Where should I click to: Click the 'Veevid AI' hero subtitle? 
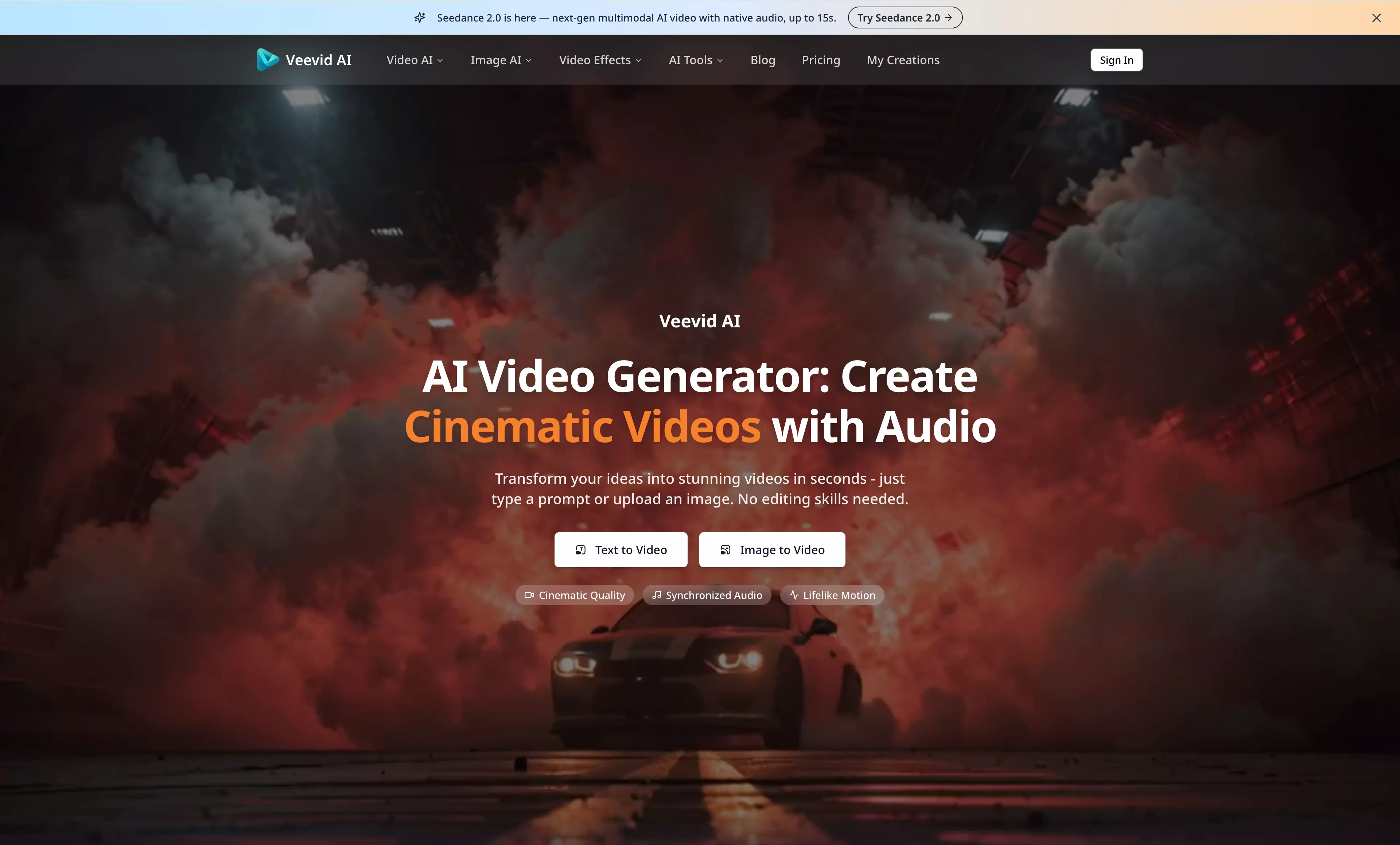point(699,321)
